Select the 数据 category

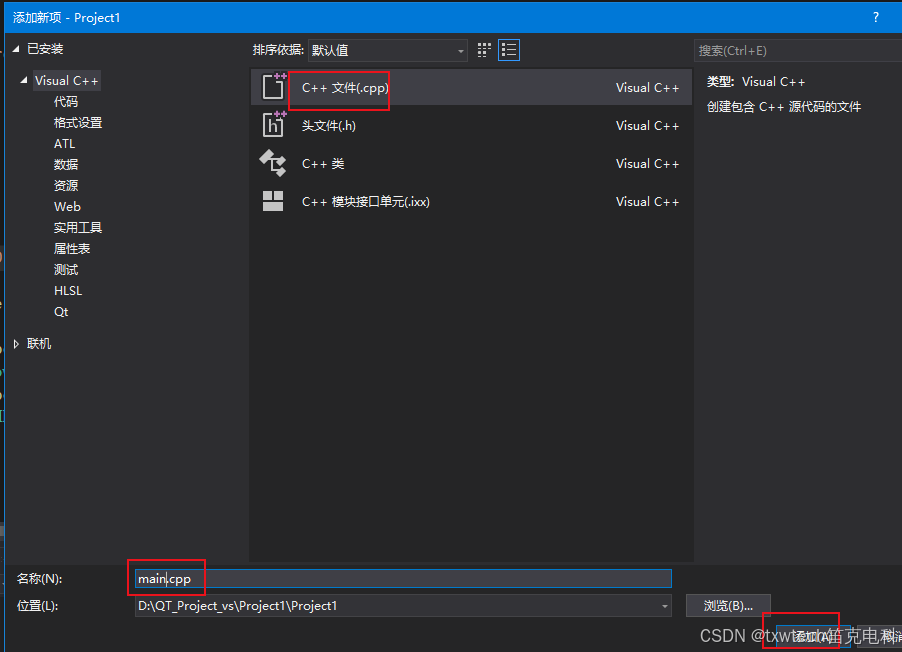66,165
